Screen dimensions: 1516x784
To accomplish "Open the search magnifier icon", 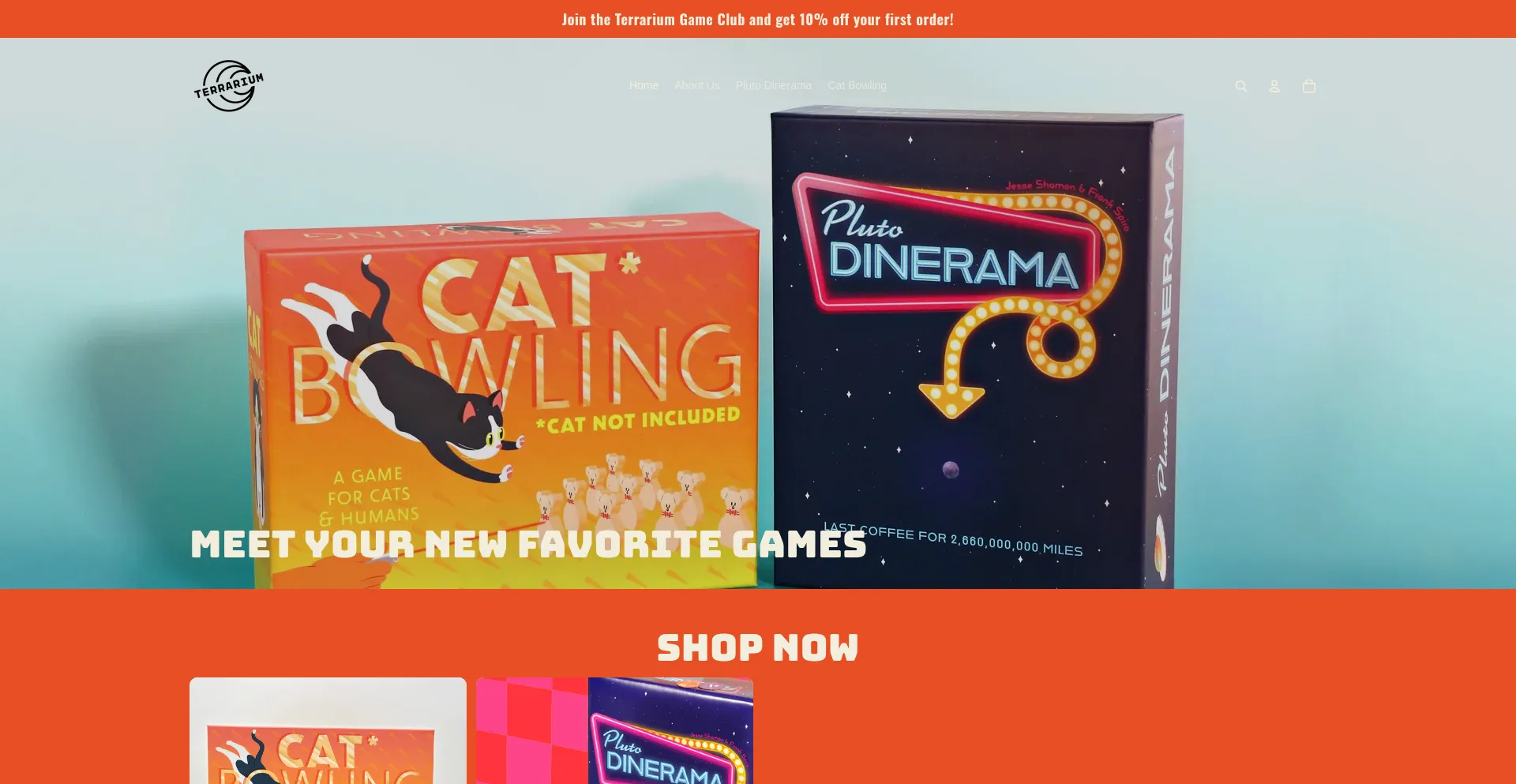I will [x=1241, y=86].
